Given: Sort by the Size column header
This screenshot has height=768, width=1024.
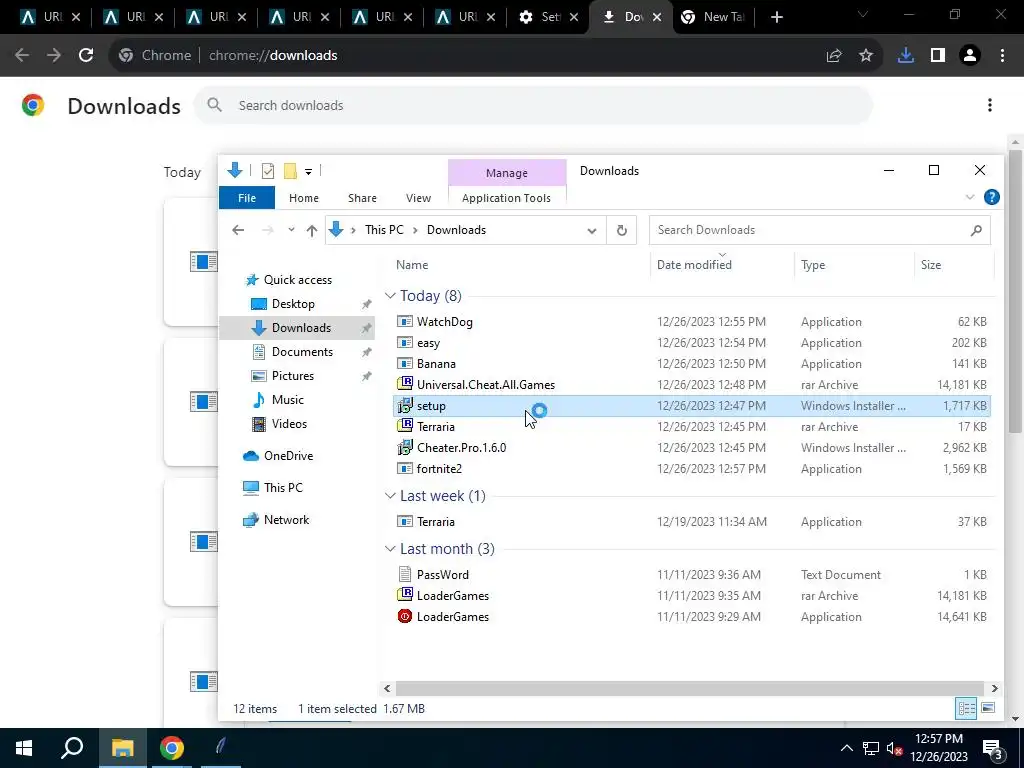Looking at the screenshot, I should [931, 264].
